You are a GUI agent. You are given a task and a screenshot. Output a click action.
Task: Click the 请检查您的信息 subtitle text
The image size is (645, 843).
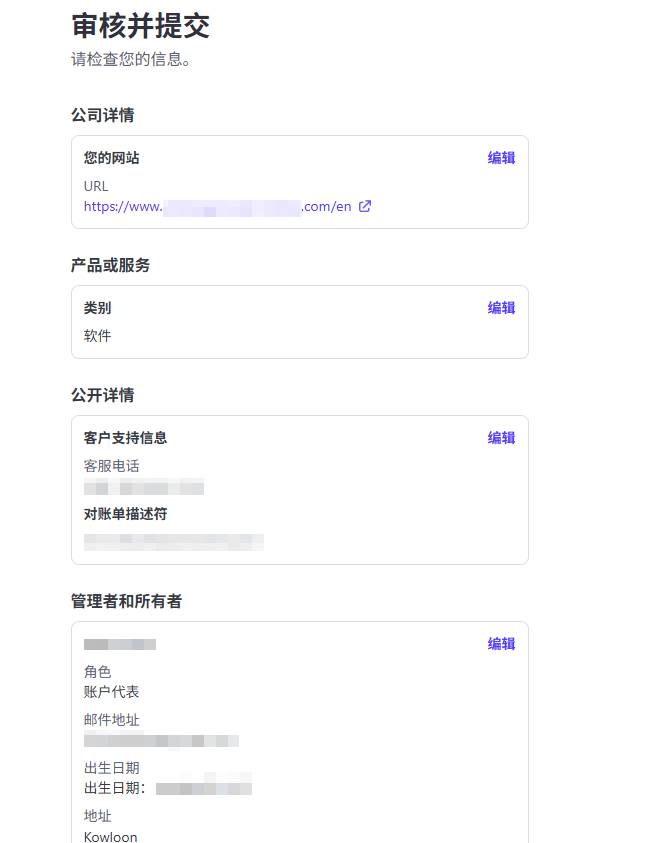coord(131,59)
